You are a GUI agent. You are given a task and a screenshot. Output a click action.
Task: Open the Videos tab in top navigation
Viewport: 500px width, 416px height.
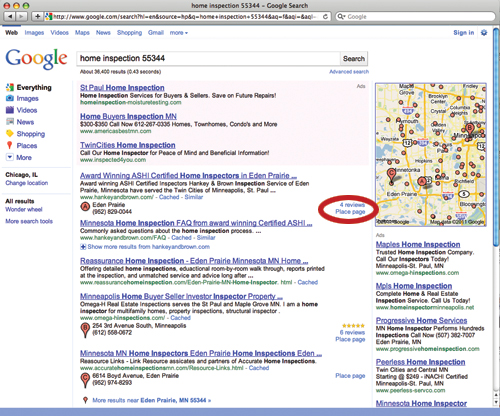[59, 33]
